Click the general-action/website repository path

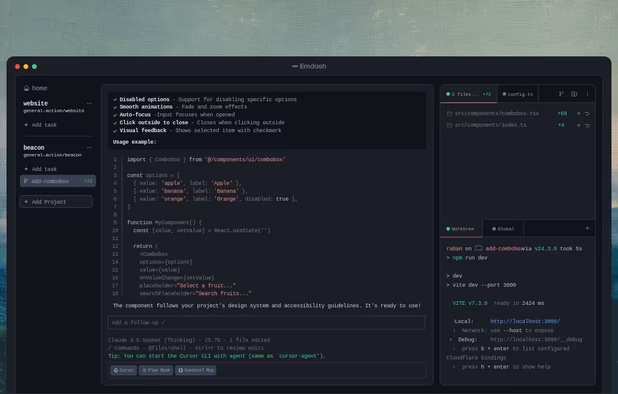(x=54, y=111)
